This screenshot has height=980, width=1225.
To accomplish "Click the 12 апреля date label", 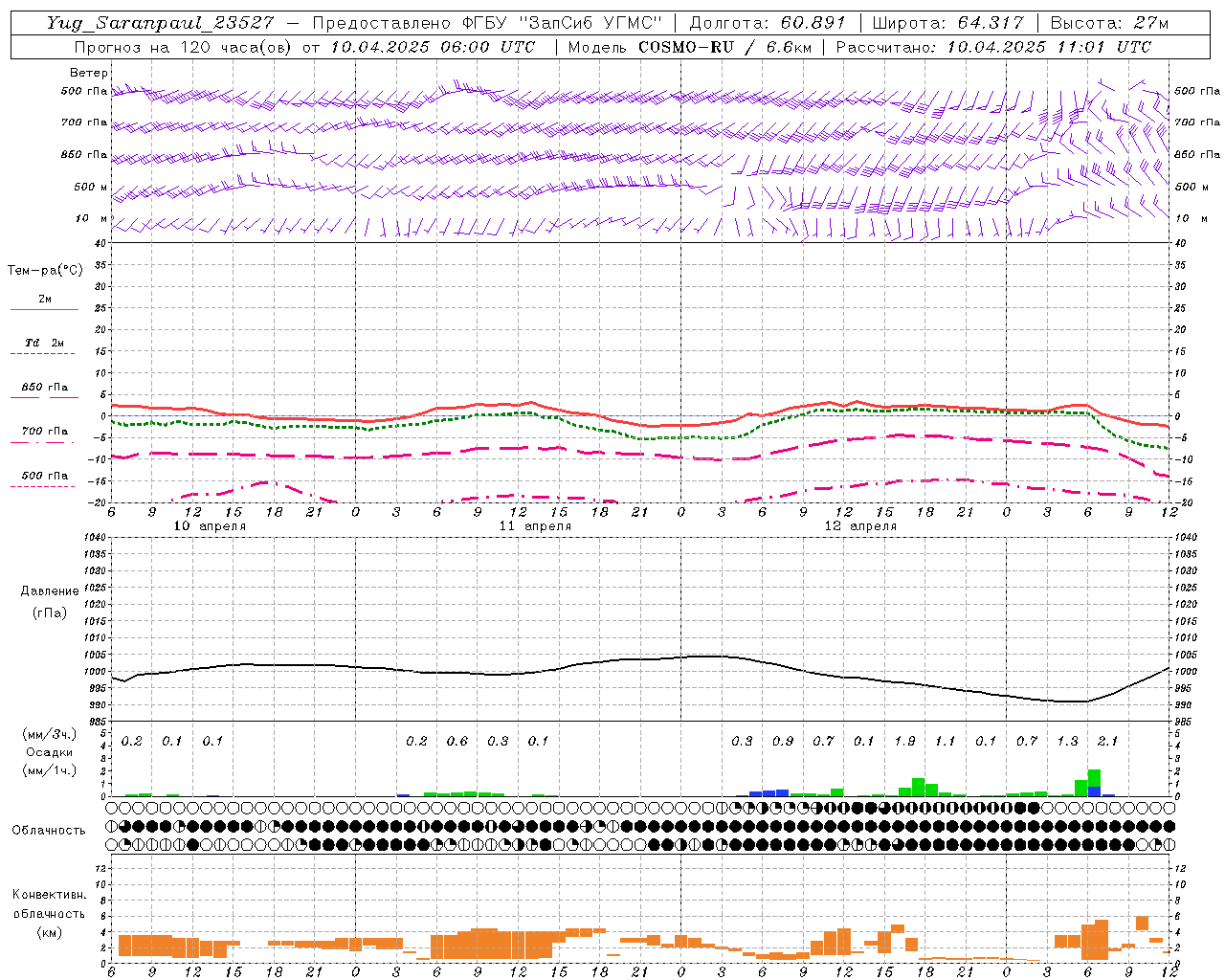I will click(860, 526).
